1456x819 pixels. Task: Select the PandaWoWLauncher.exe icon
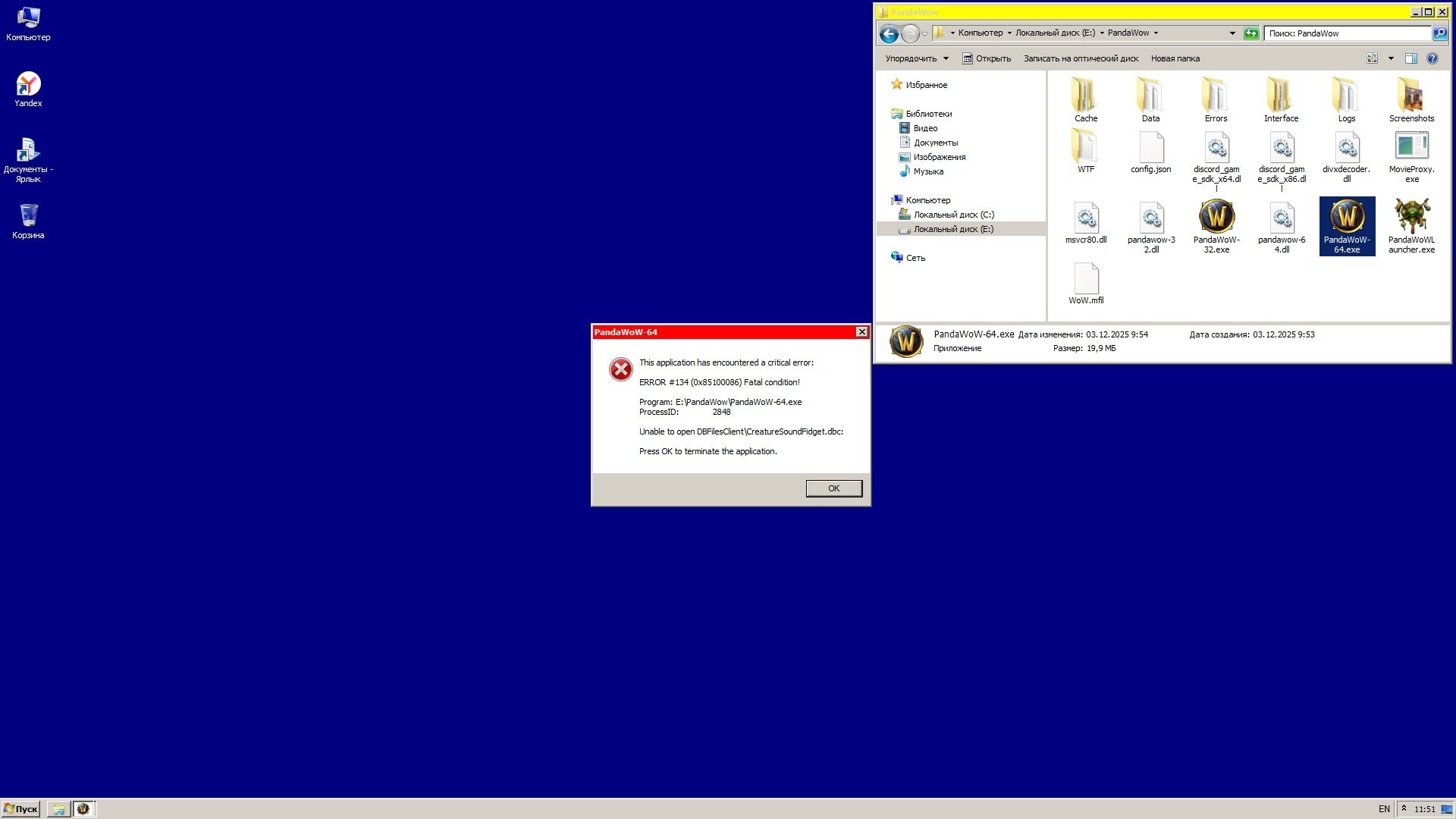pos(1411,218)
